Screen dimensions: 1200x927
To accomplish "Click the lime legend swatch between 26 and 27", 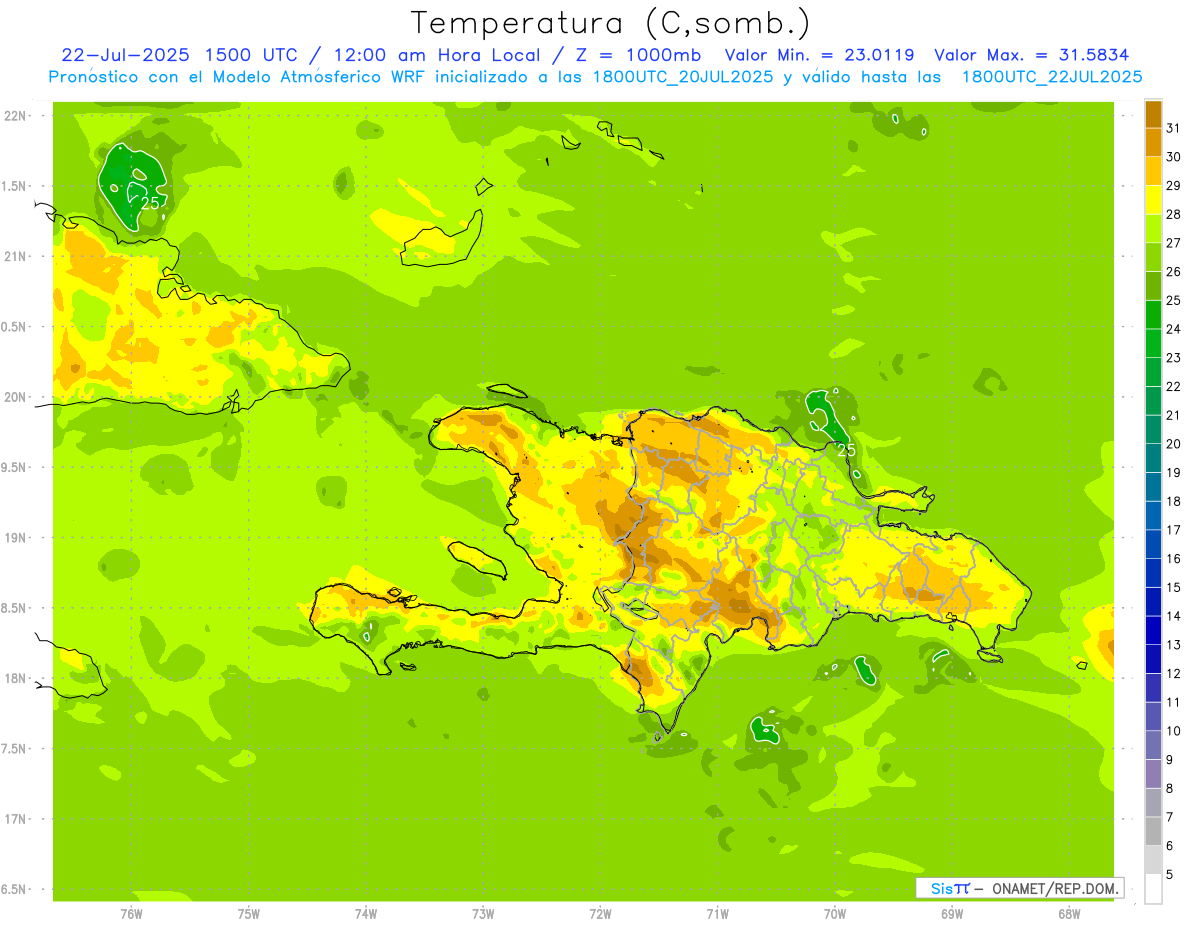I will click(x=1153, y=258).
